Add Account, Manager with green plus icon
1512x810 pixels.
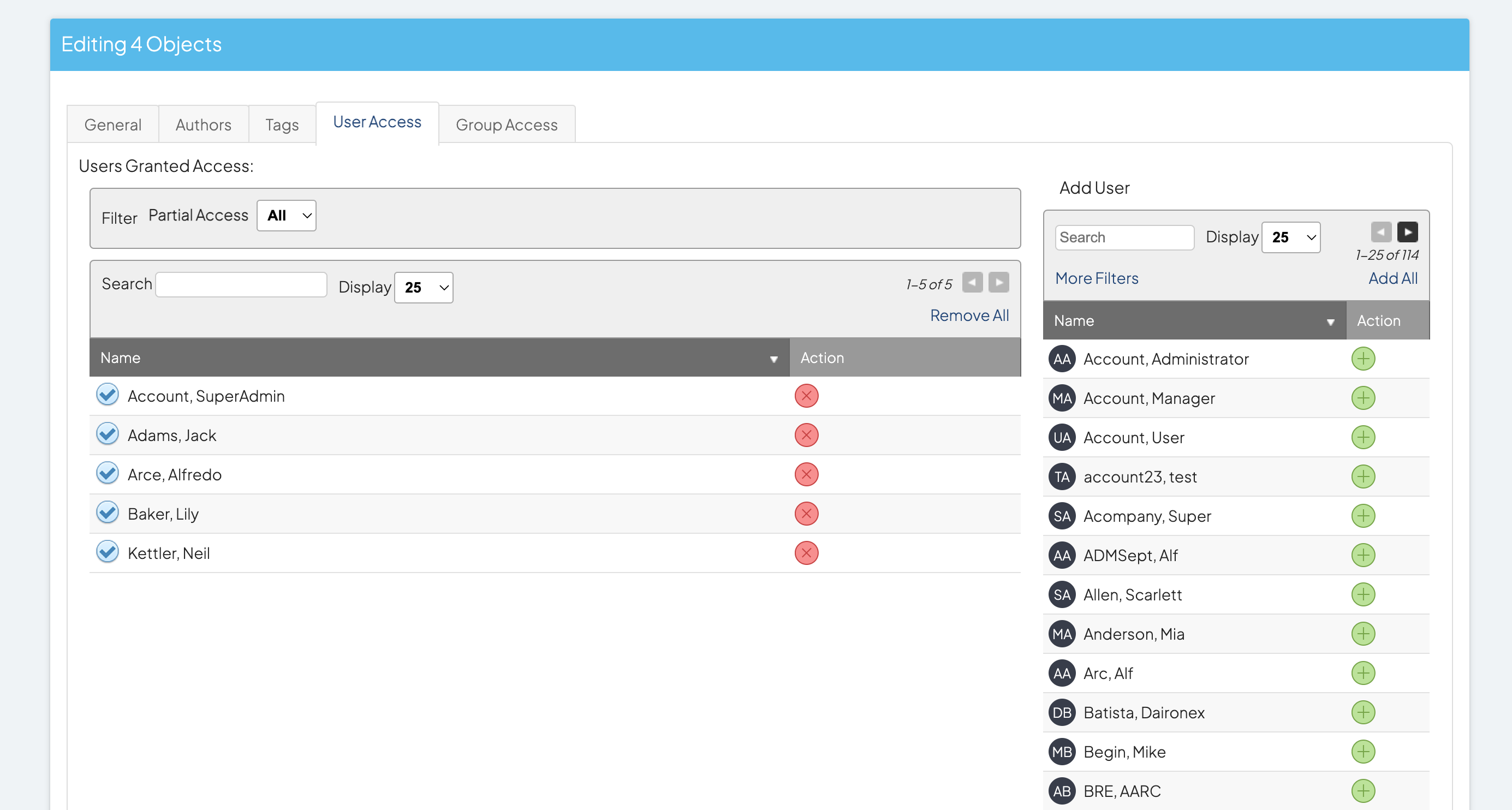point(1363,398)
